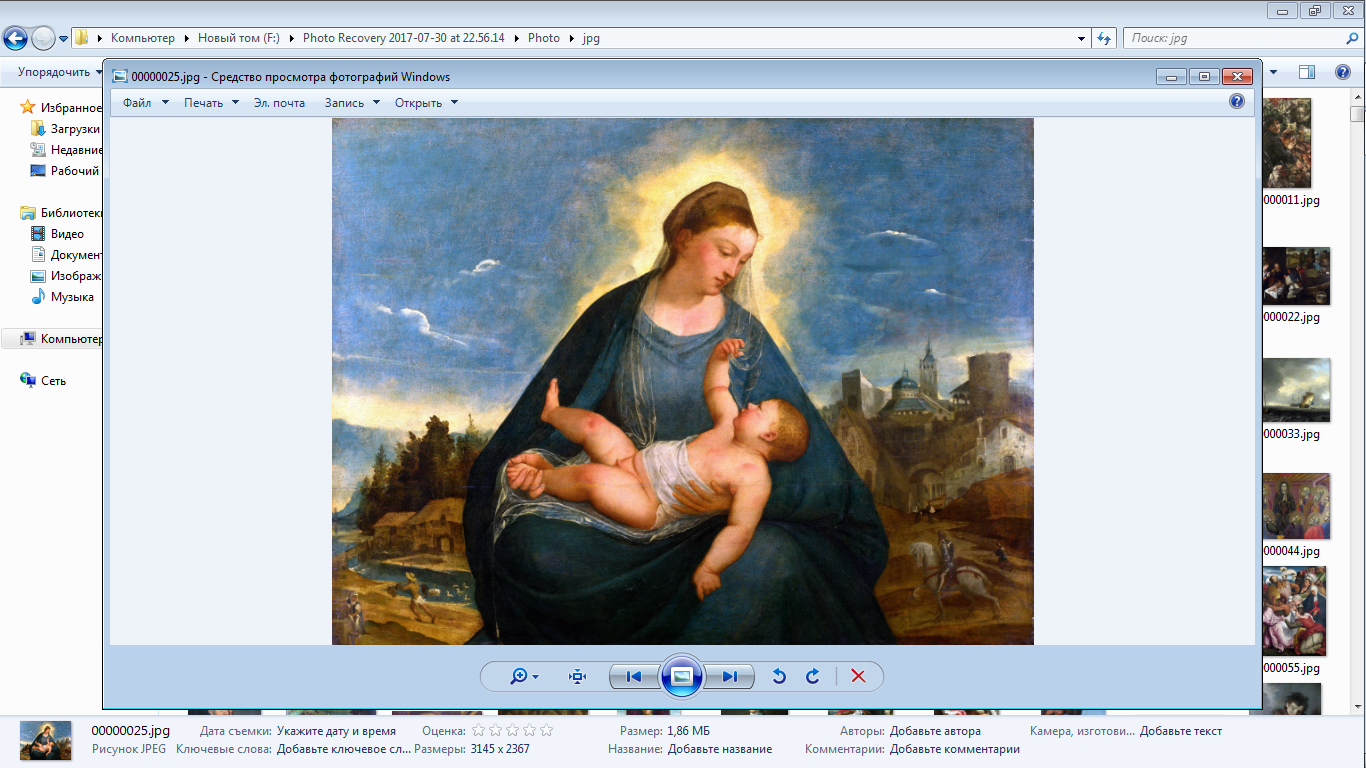Click Добавьте комментарии in details pane
The height and width of the screenshot is (768, 1366).
(x=955, y=749)
